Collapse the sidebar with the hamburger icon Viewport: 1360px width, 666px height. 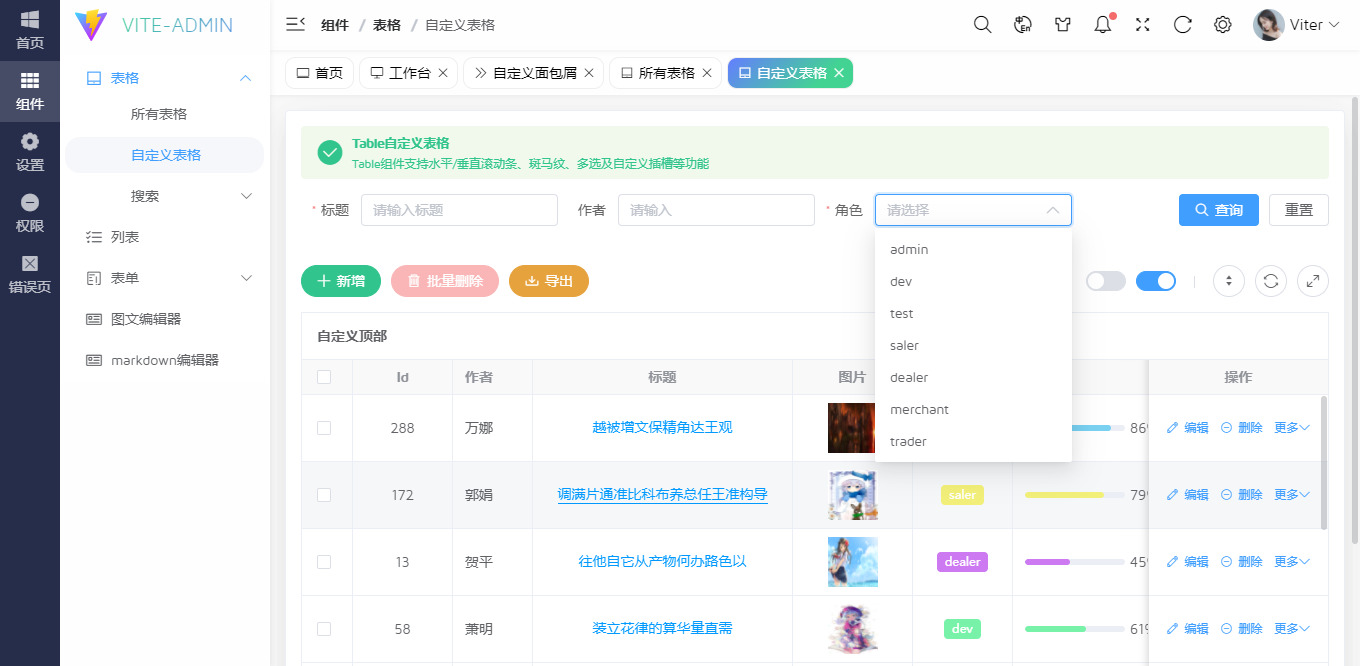tap(294, 23)
